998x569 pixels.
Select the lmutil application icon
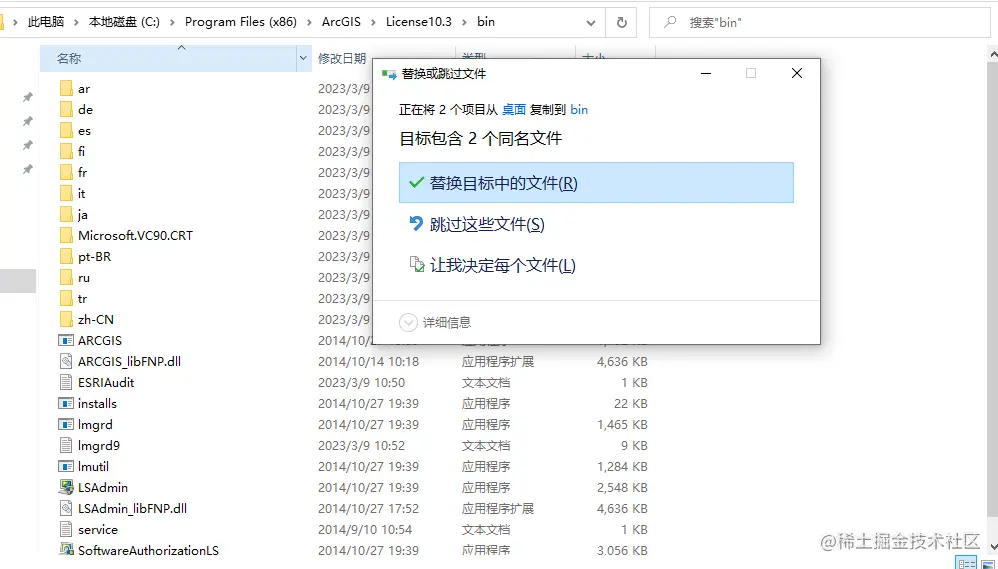tap(66, 467)
